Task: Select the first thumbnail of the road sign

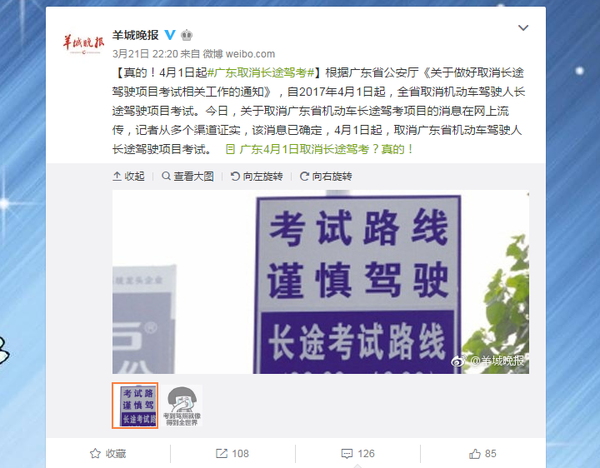Action: tap(135, 405)
